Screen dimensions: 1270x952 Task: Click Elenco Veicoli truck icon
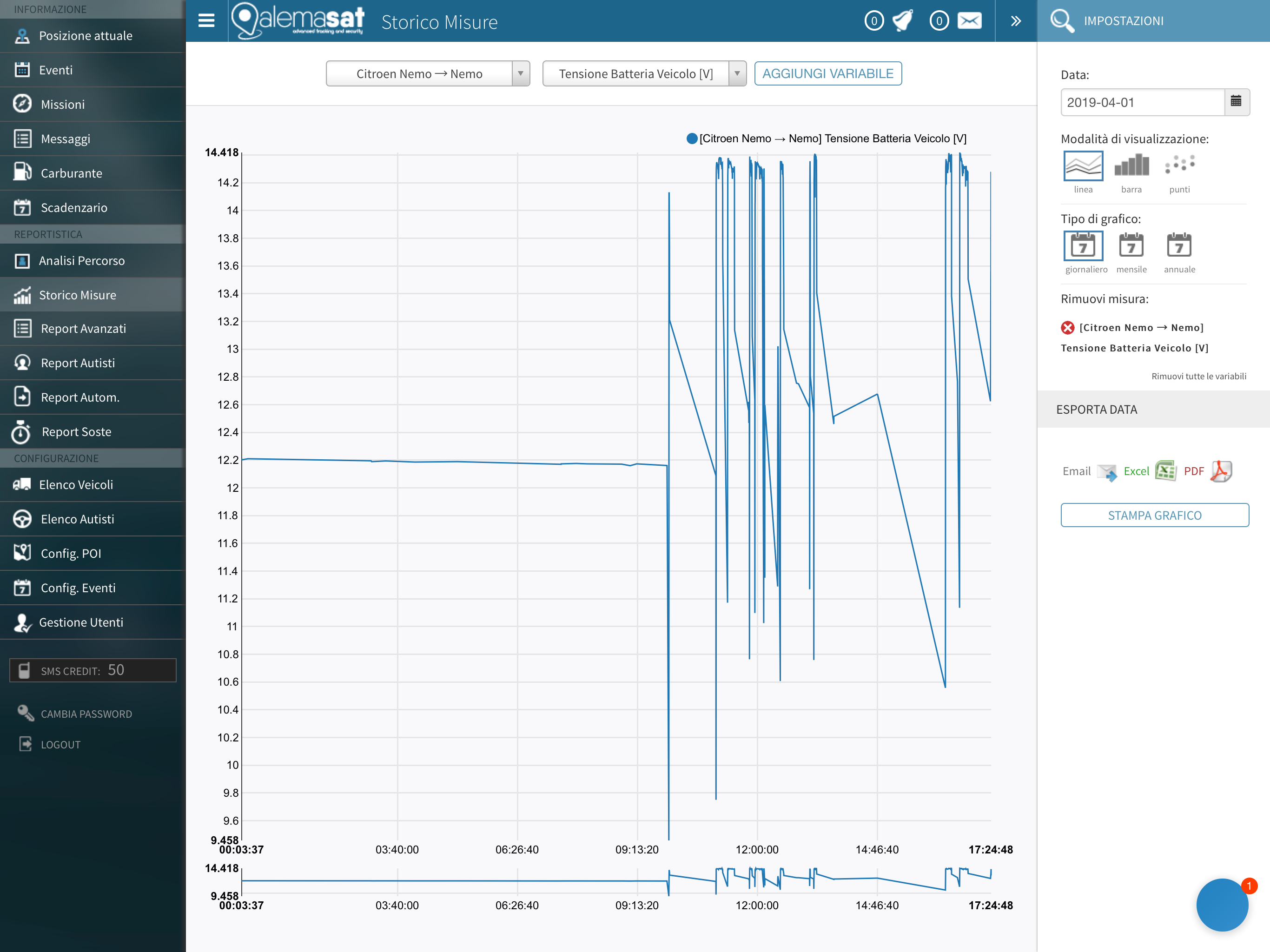pyautogui.click(x=22, y=485)
